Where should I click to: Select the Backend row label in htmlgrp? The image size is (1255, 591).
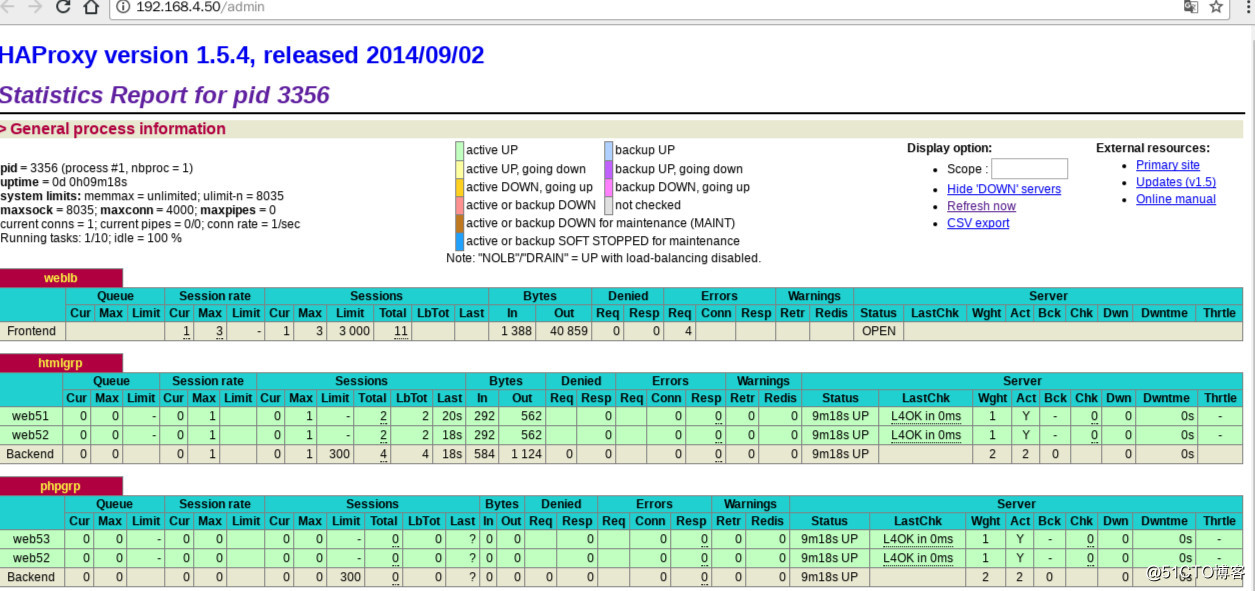pyautogui.click(x=30, y=454)
